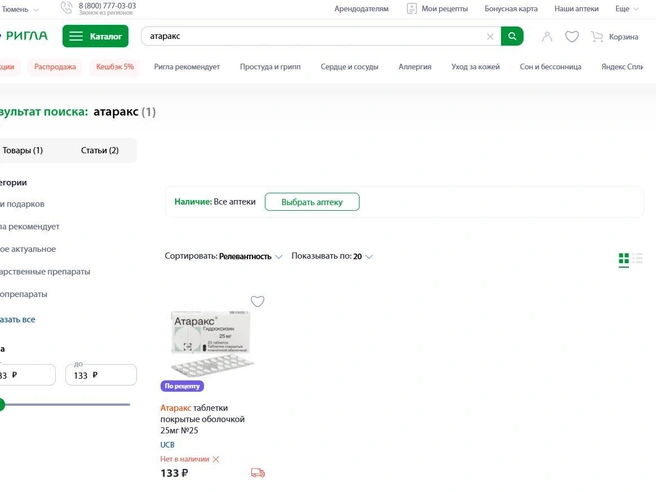Switch to the Товары (1) tab
656x492 pixels.
(23, 151)
